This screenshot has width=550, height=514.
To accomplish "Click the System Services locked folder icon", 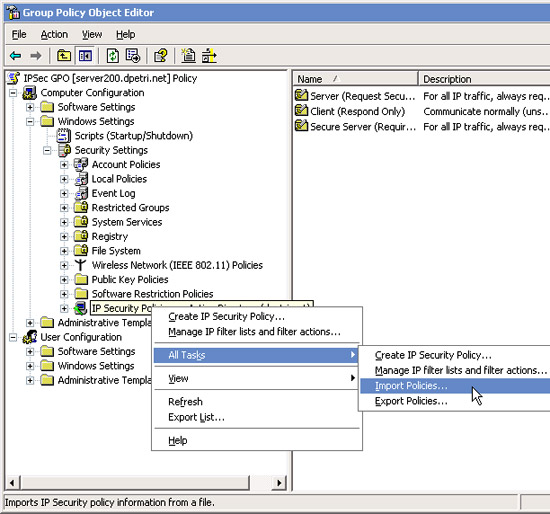I will click(81, 222).
